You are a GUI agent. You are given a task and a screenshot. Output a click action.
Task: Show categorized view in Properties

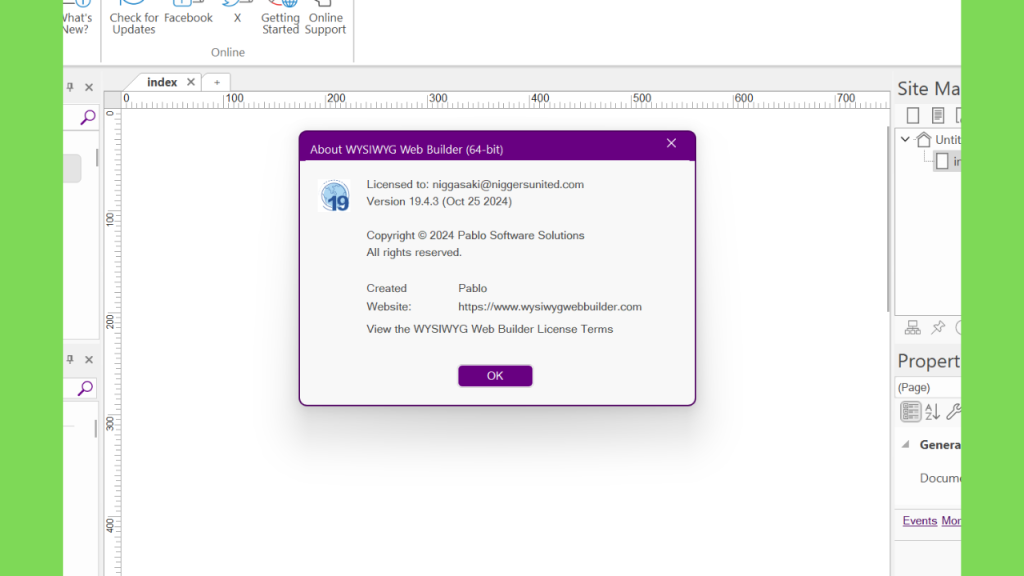(910, 411)
